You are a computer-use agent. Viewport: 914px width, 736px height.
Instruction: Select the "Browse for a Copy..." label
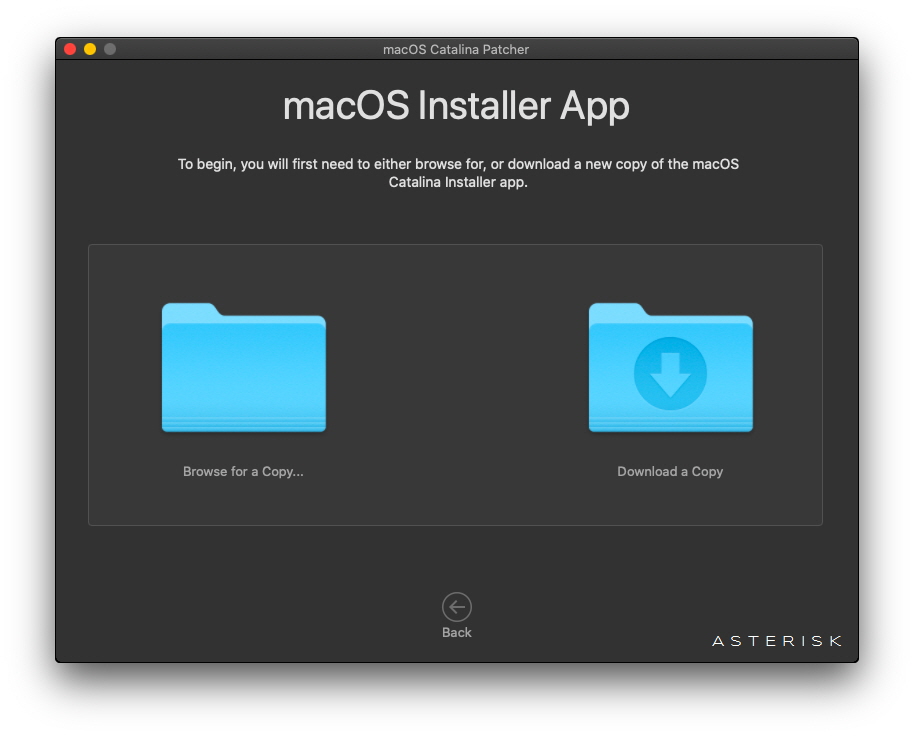(x=243, y=471)
